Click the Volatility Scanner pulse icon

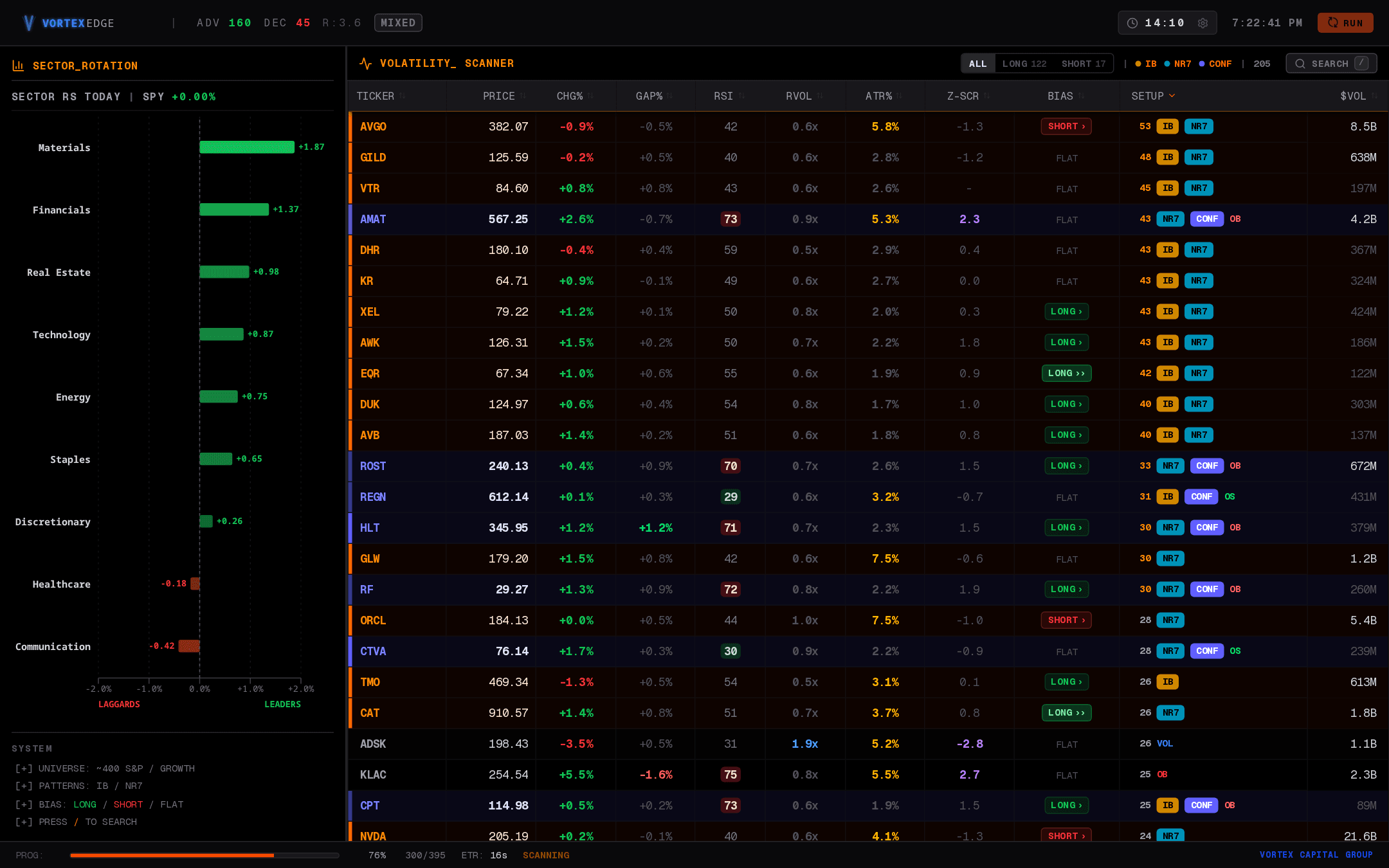365,63
